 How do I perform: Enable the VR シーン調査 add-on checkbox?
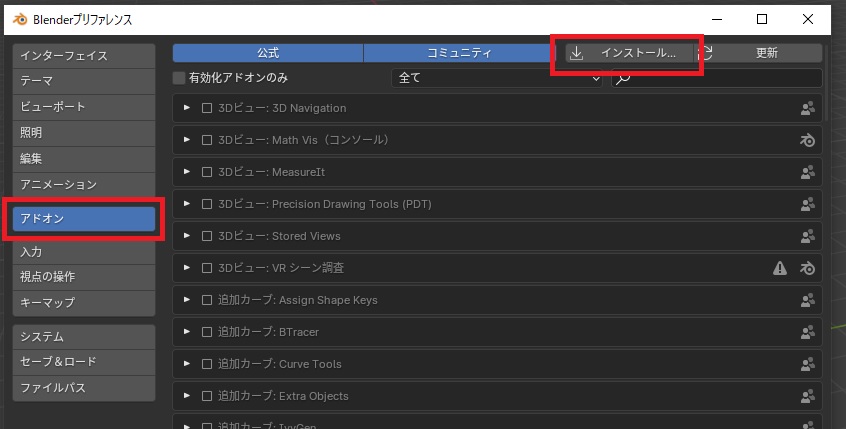[207, 268]
